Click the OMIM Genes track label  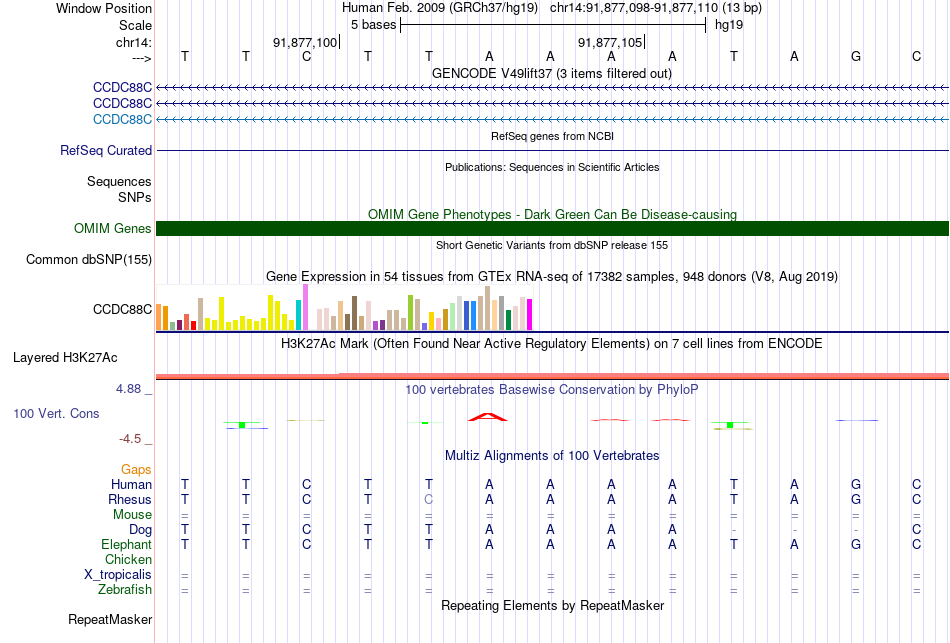pyautogui.click(x=113, y=228)
